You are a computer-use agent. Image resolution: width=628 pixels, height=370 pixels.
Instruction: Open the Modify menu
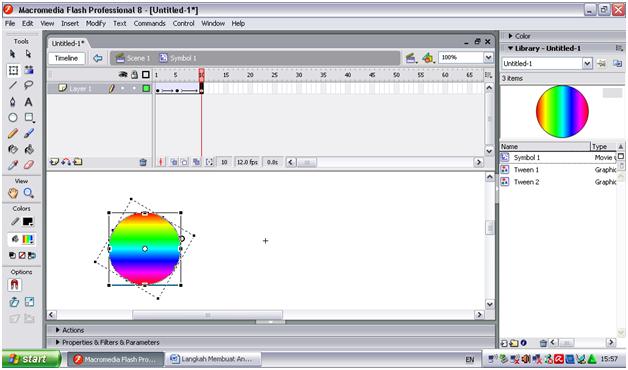pos(96,24)
